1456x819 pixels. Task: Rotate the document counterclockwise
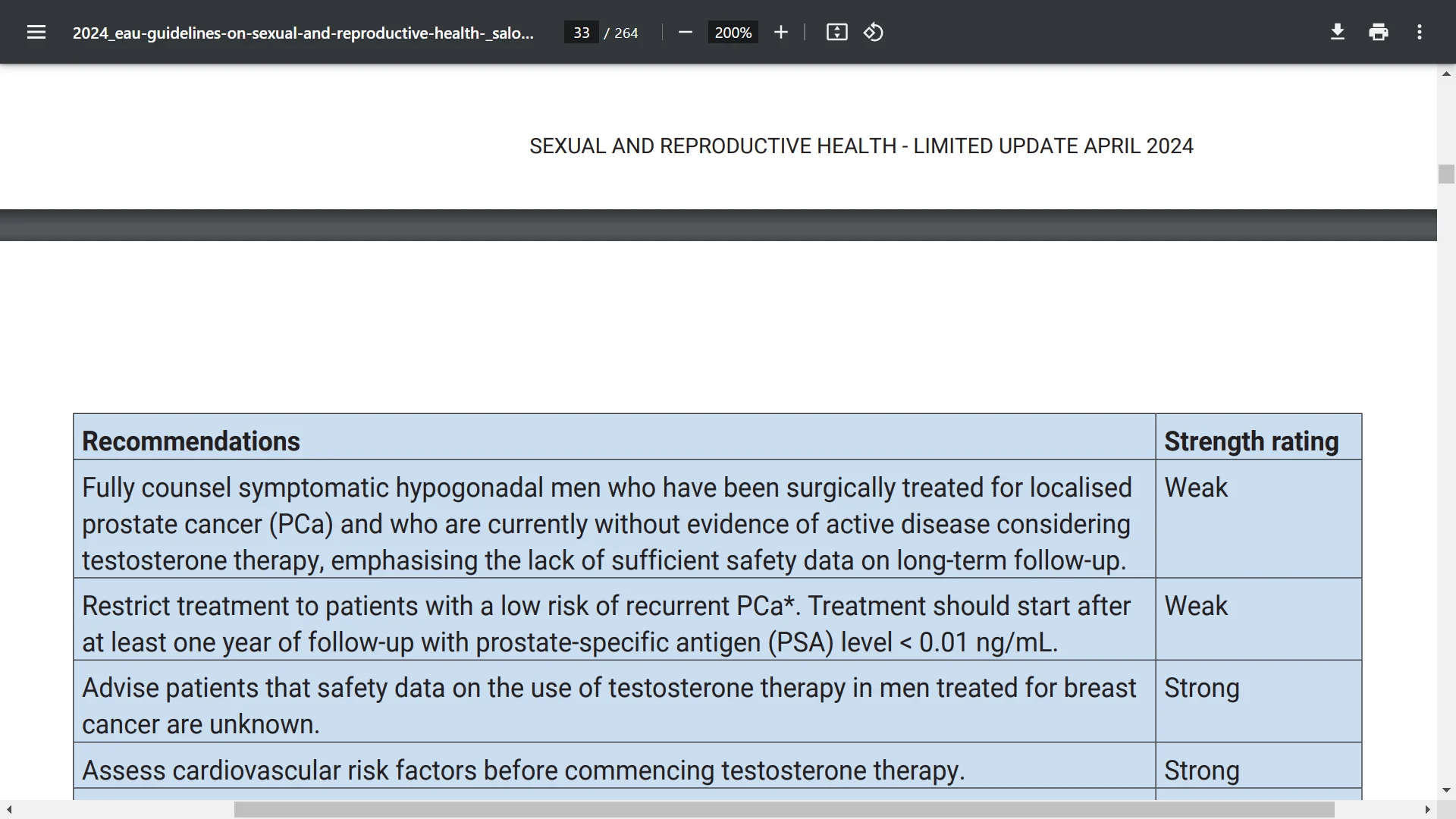[x=874, y=32]
